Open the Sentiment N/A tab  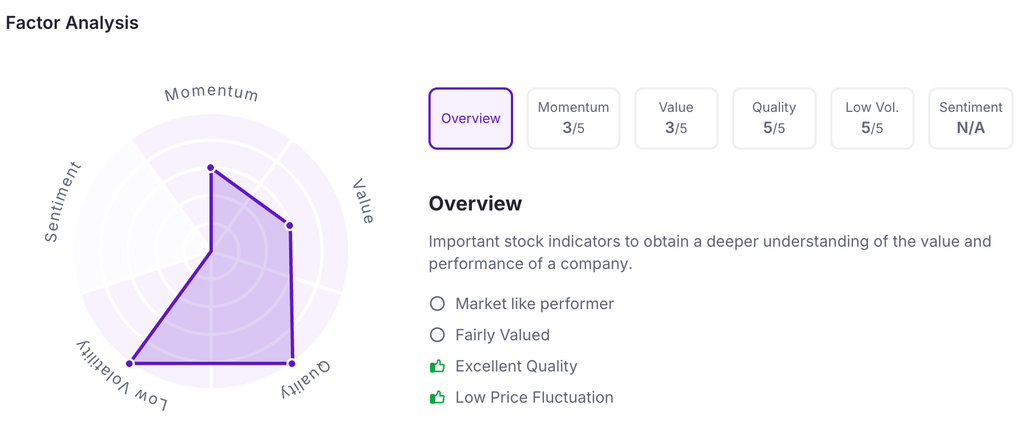click(970, 118)
